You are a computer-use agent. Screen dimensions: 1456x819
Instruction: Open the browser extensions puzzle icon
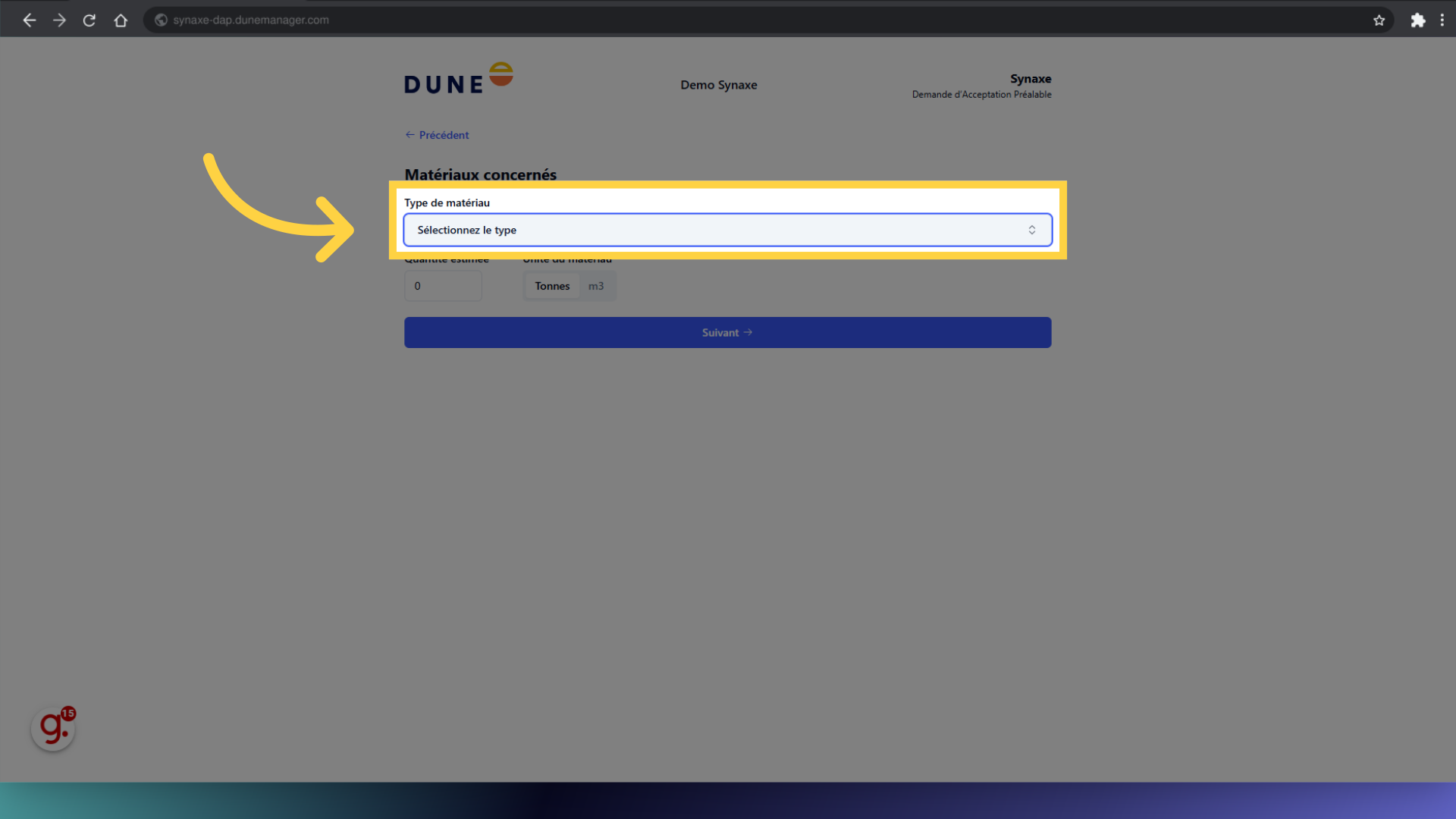(1417, 20)
